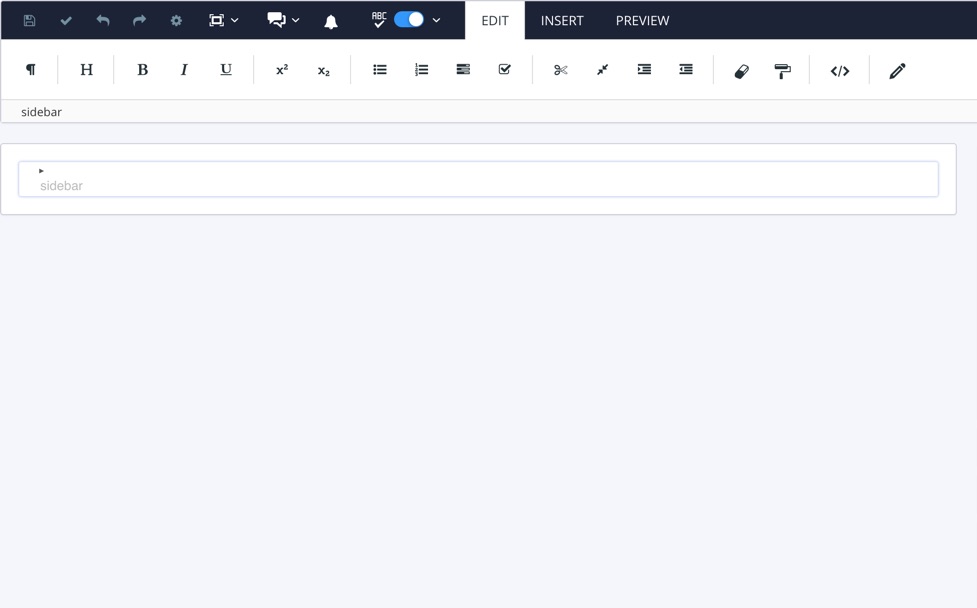Expand the sidebar disclosure triangle

point(41,171)
